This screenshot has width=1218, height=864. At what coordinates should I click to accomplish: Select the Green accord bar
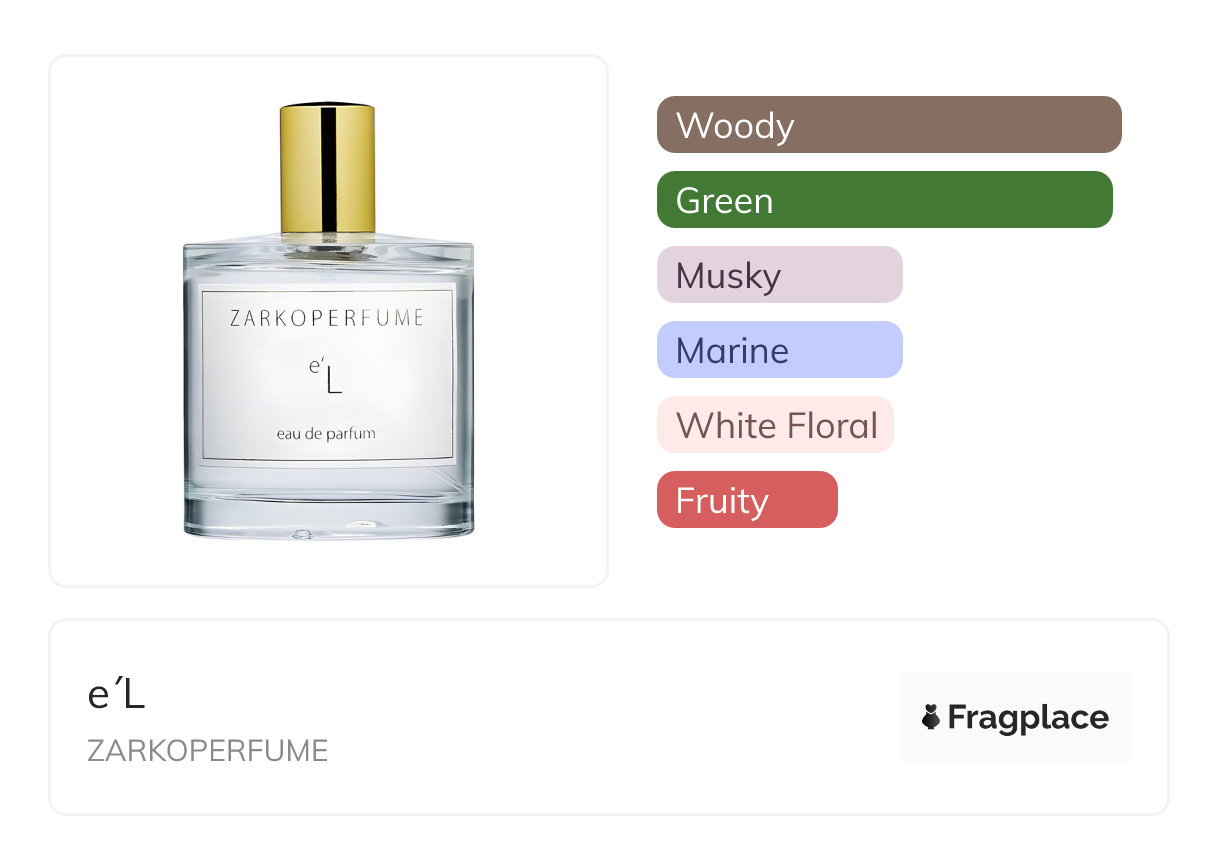tap(885, 200)
